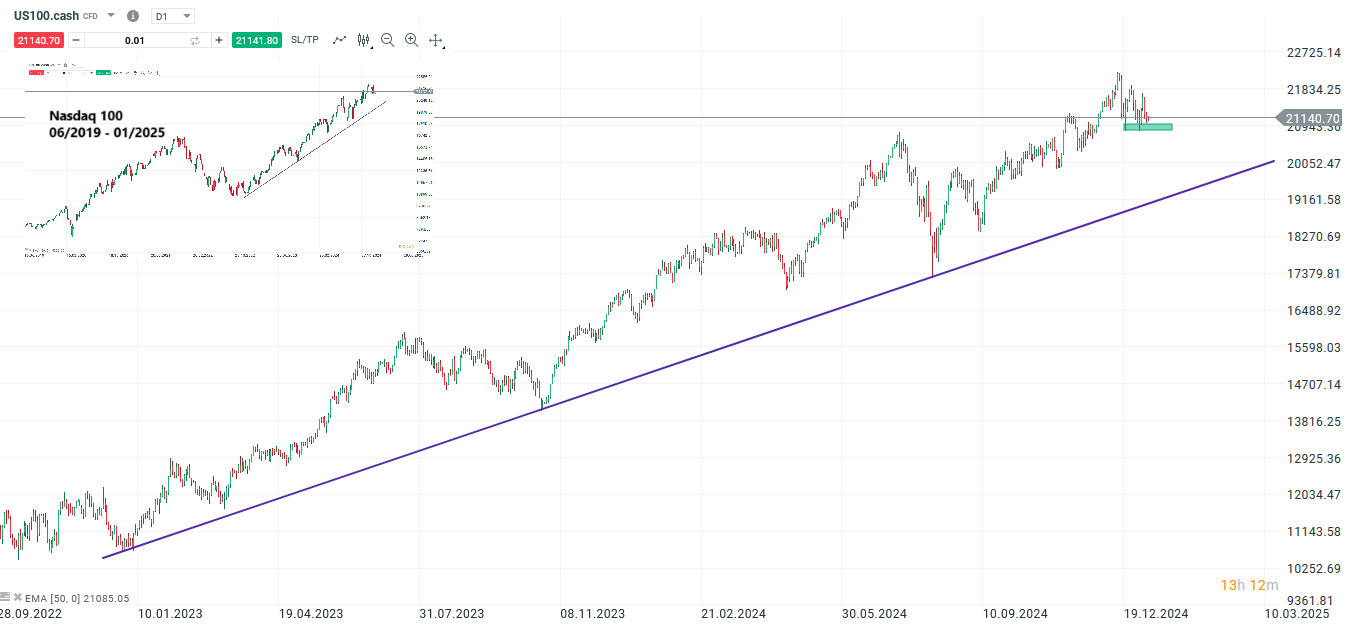The image size is (1346, 626).
Task: Click the current price label 21140.70 on axis
Action: (x=1312, y=118)
